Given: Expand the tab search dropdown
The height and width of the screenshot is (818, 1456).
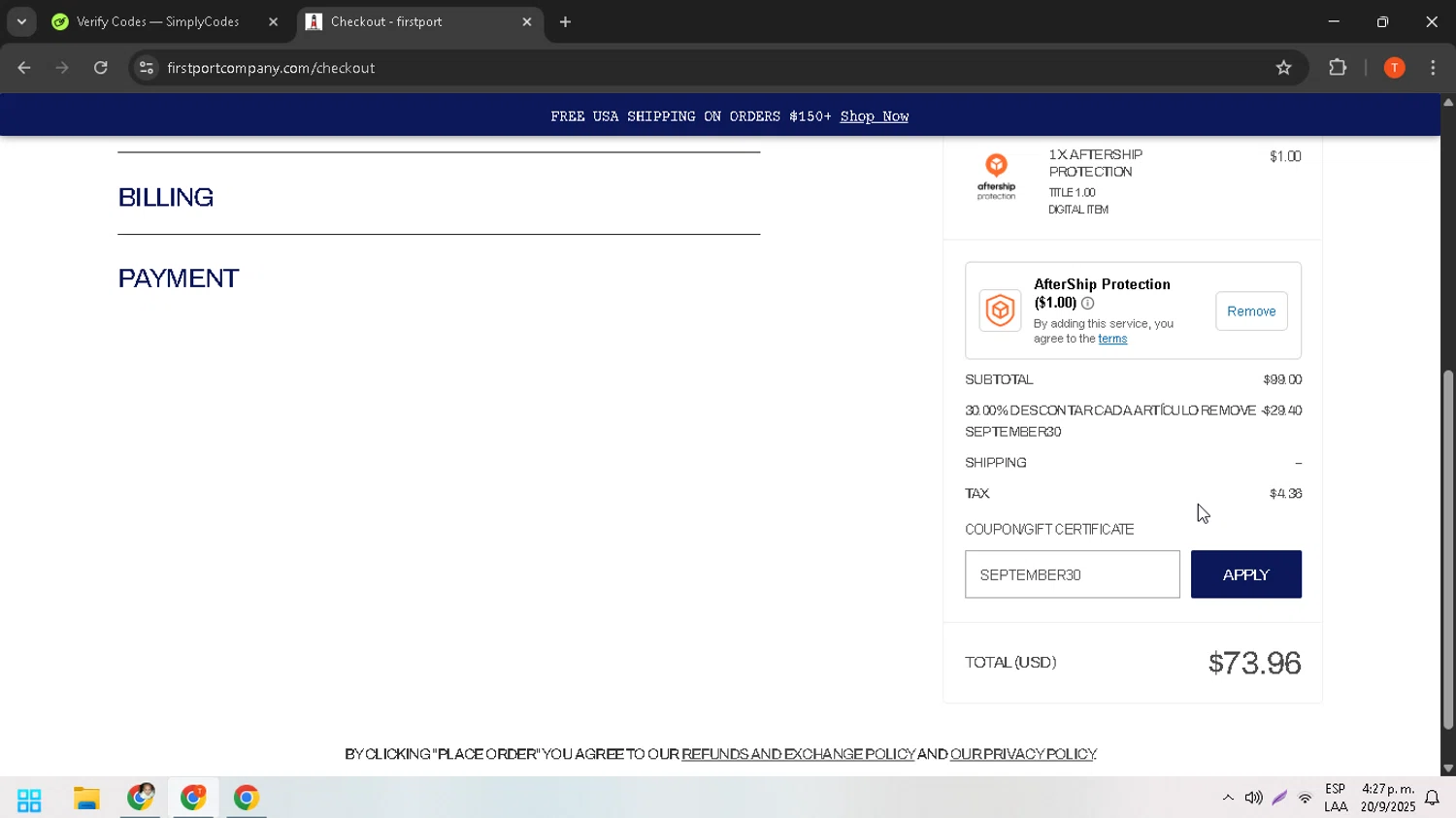Looking at the screenshot, I should [21, 21].
